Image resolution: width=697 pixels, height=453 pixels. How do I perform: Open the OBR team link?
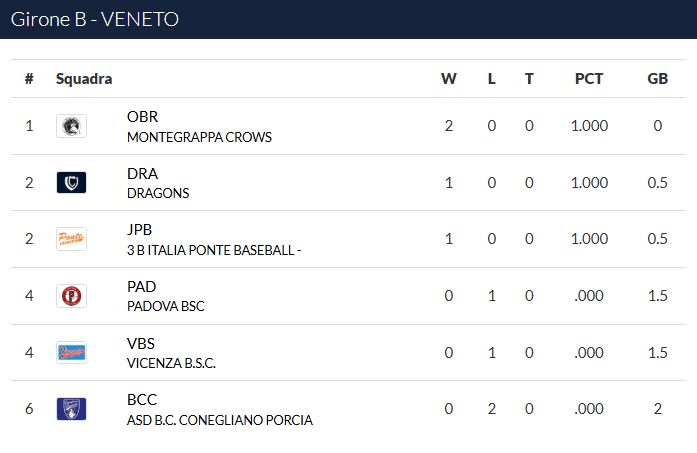coord(142,116)
